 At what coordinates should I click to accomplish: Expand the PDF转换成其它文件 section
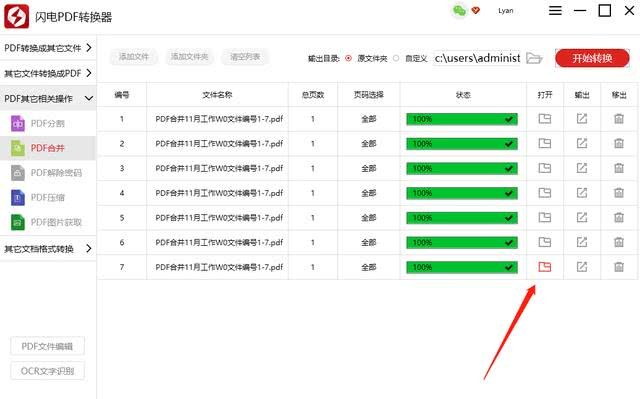tap(48, 48)
